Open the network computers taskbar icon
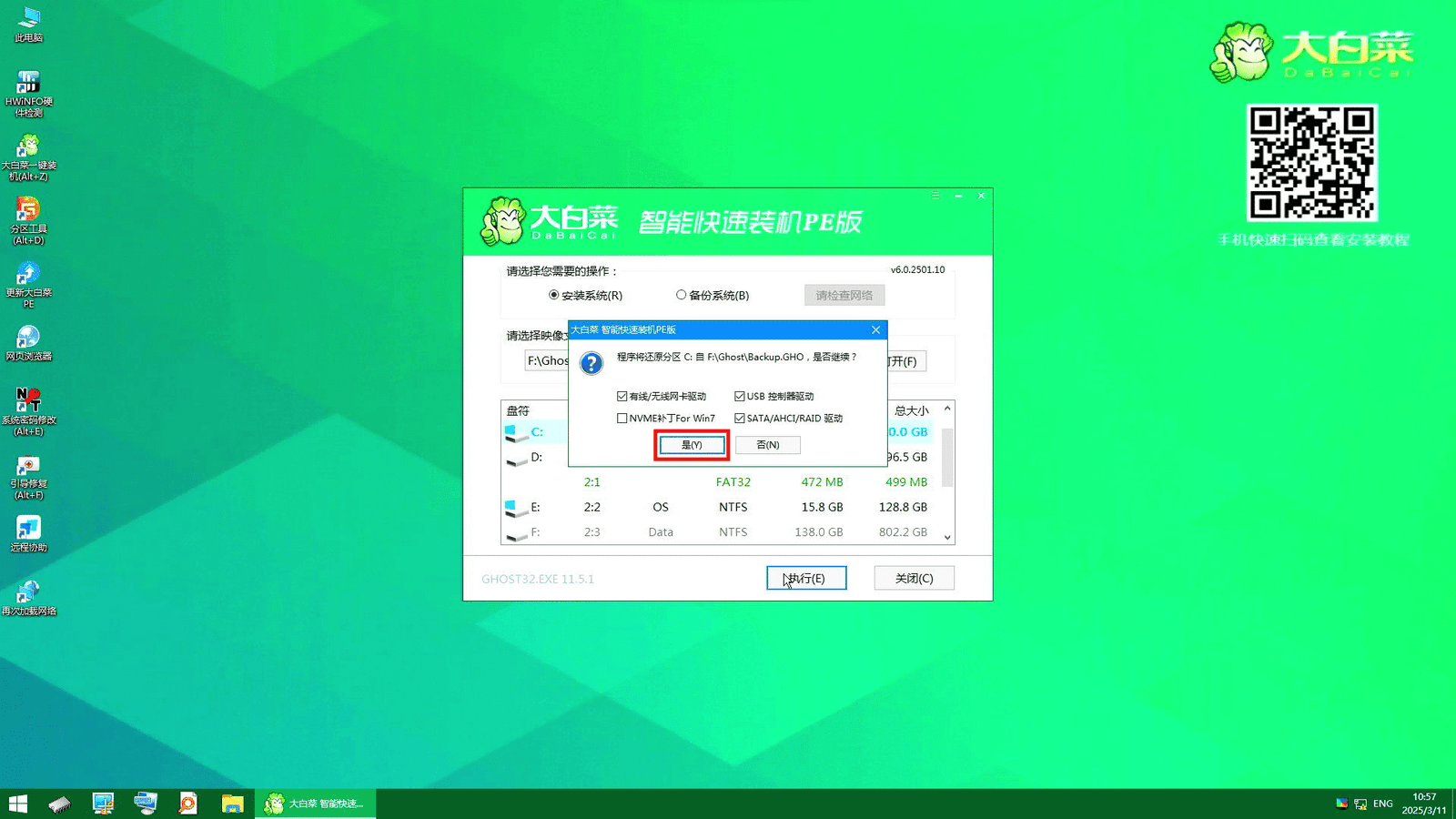Viewport: 1456px width, 819px height. click(146, 804)
